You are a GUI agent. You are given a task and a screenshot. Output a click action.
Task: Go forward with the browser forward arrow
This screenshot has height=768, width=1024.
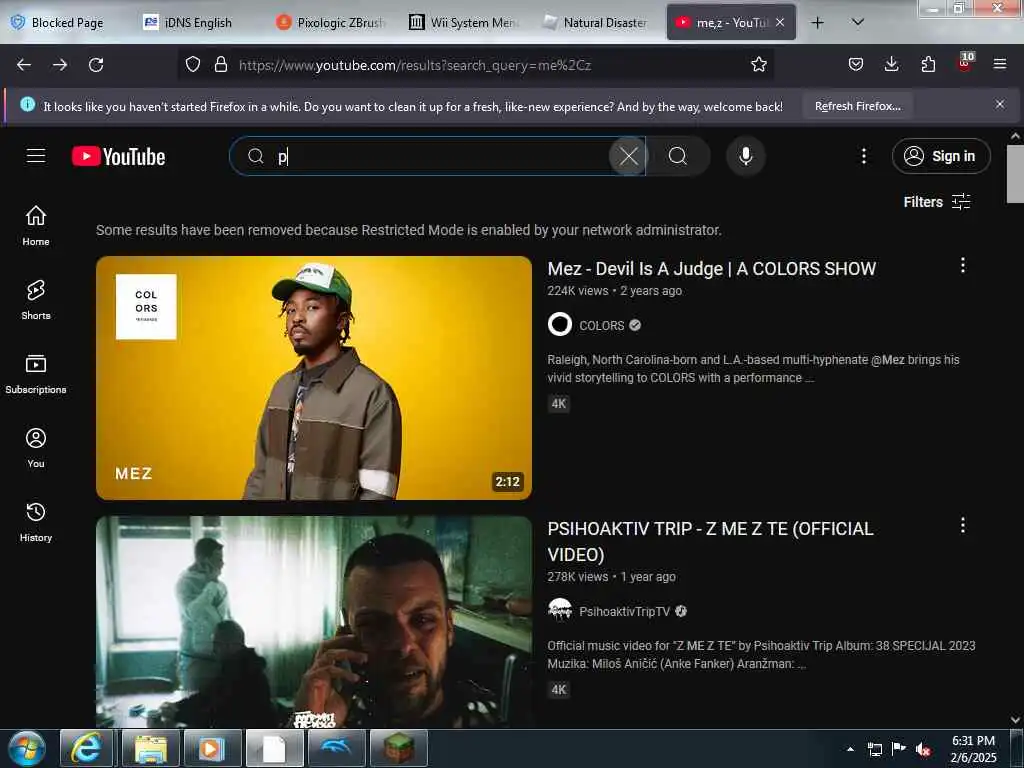[x=60, y=65]
